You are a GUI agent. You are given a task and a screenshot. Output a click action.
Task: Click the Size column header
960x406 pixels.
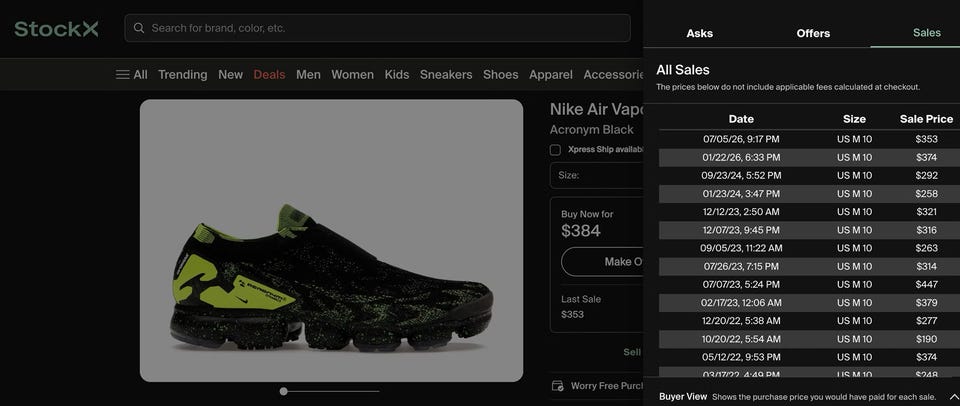(854, 119)
